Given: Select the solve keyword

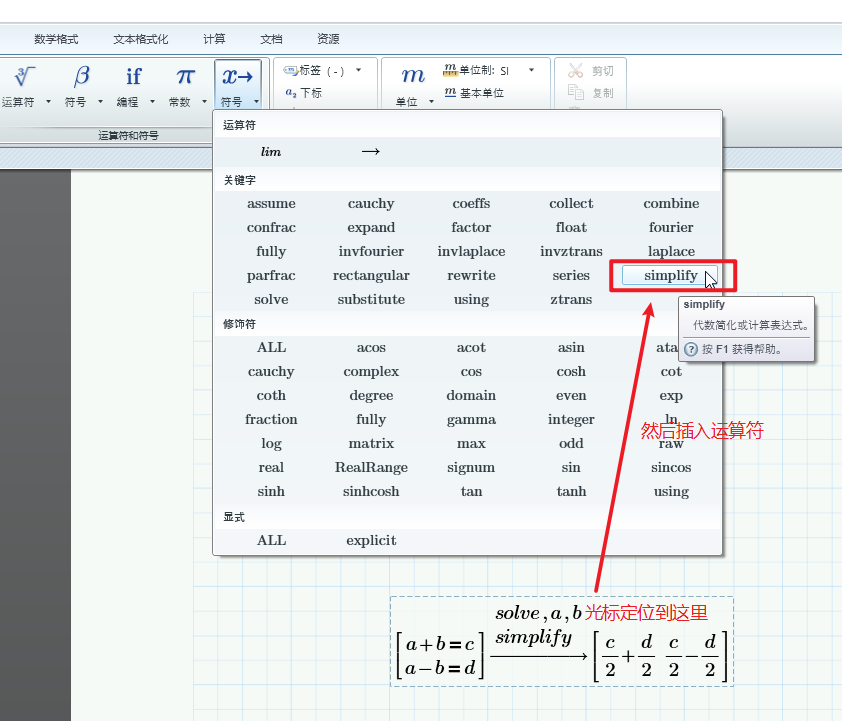Looking at the screenshot, I should tap(271, 299).
